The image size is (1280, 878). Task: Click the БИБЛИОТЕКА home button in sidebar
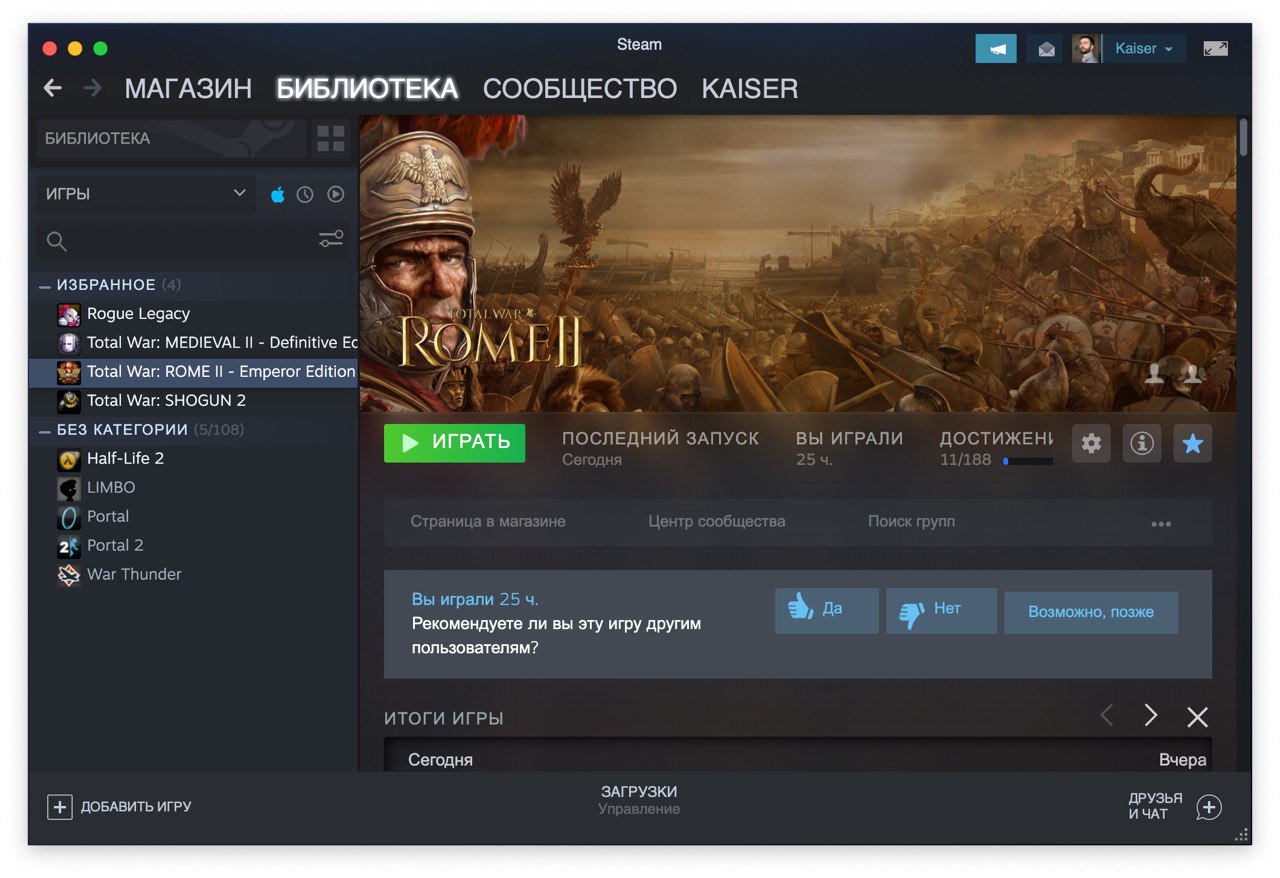pos(171,138)
